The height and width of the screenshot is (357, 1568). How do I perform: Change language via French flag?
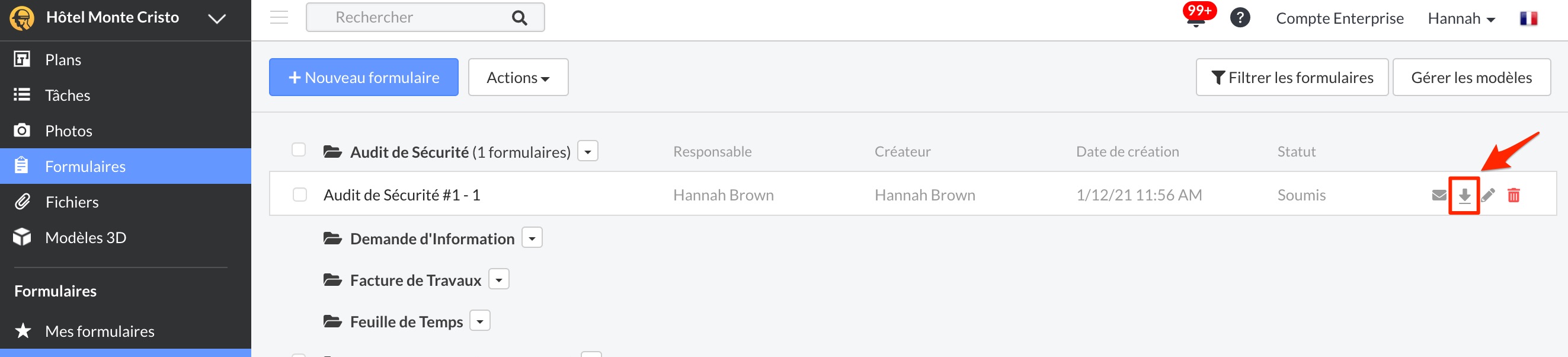pyautogui.click(x=1528, y=18)
